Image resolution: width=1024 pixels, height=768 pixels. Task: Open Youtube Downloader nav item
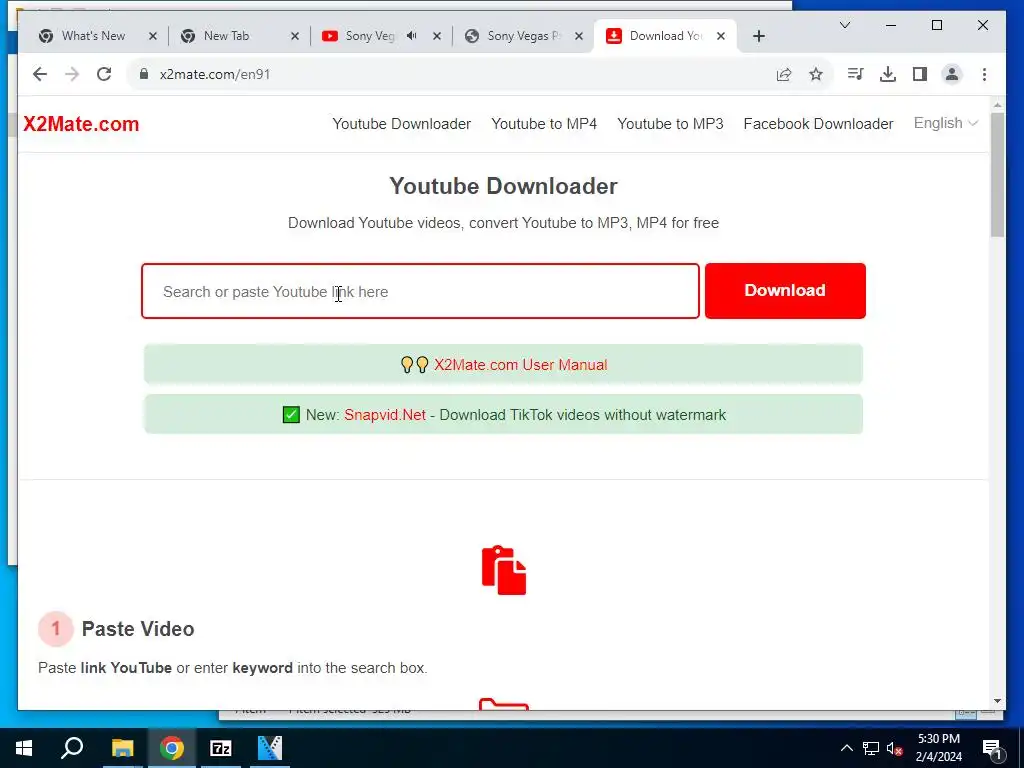[402, 123]
